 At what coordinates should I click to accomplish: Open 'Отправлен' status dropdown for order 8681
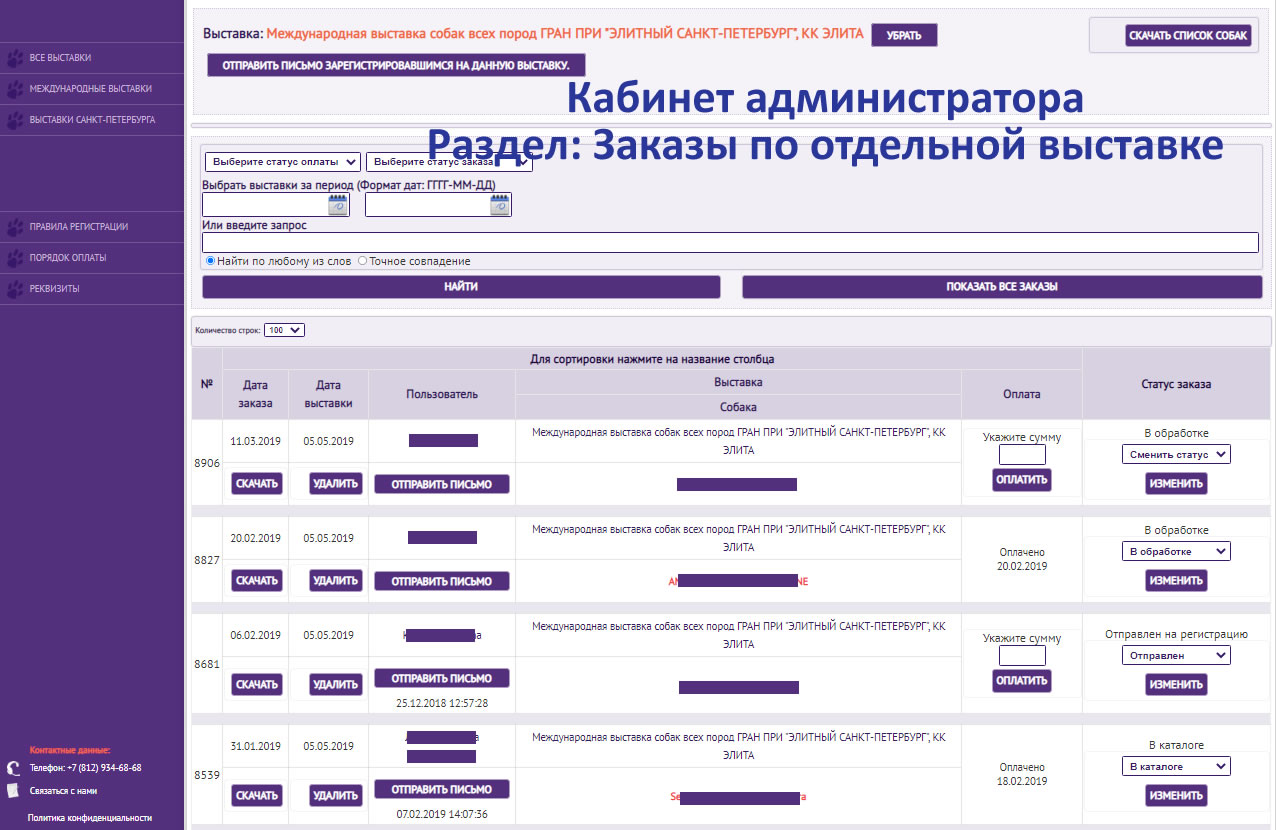[x=1176, y=655]
